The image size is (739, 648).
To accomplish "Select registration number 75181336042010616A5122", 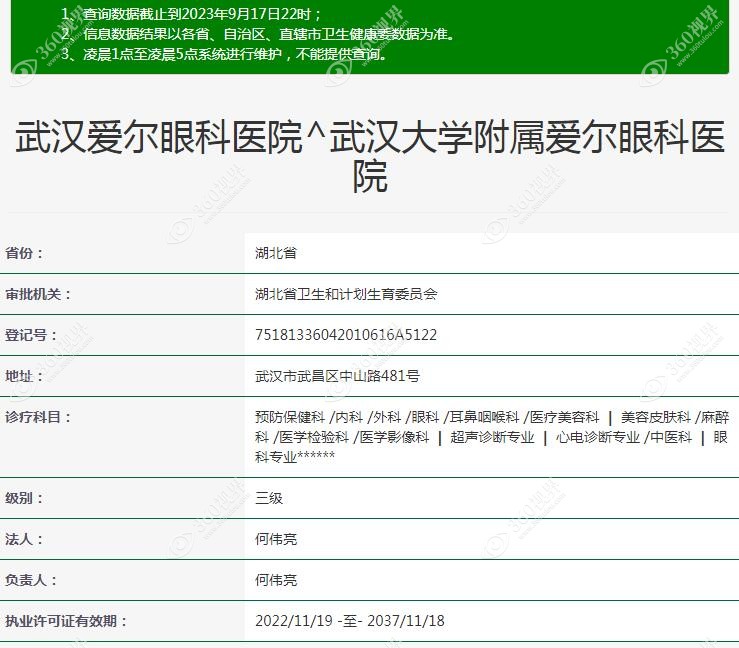I will coord(346,335).
